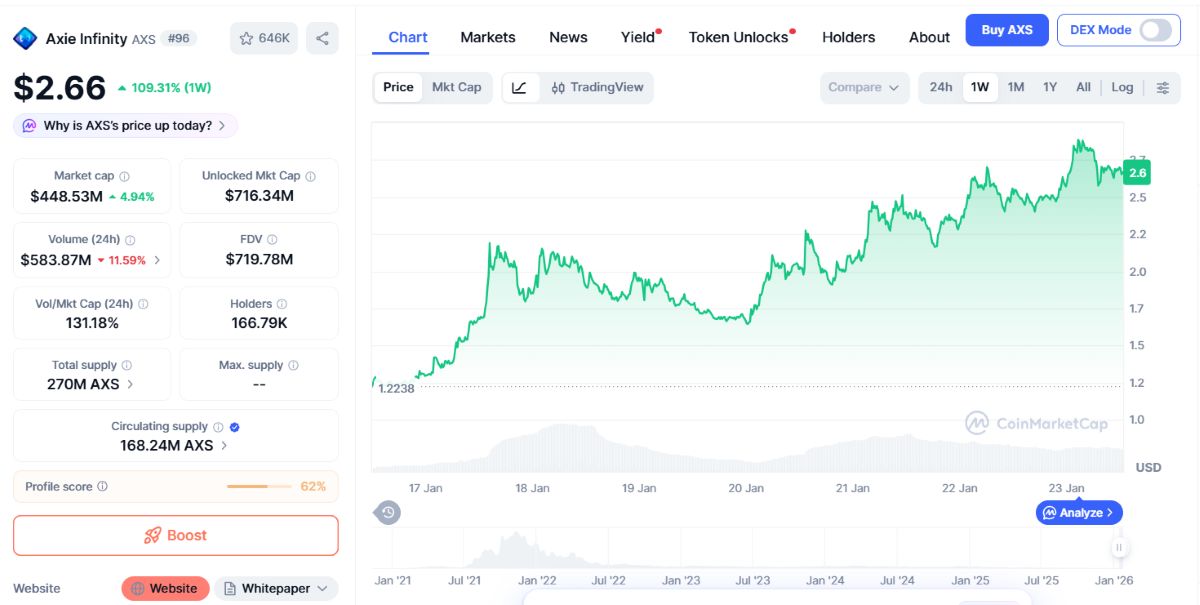Click Circulating supply info icon
Image resolution: width=1200 pixels, height=605 pixels.
[218, 427]
